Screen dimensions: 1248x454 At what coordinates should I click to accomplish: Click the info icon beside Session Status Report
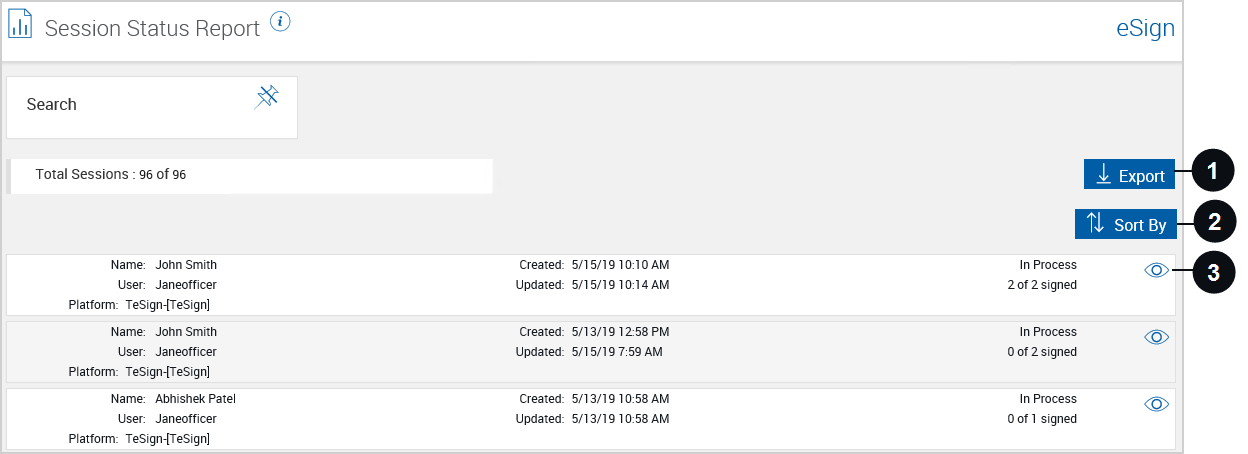280,23
